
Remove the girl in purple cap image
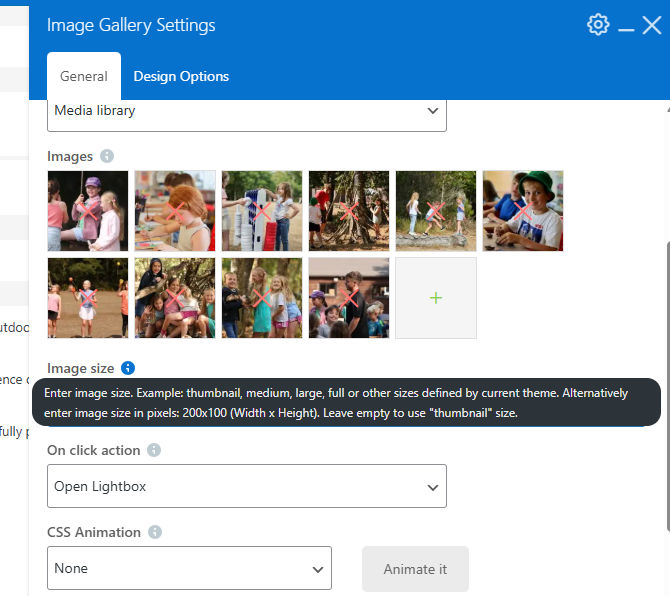[88, 211]
